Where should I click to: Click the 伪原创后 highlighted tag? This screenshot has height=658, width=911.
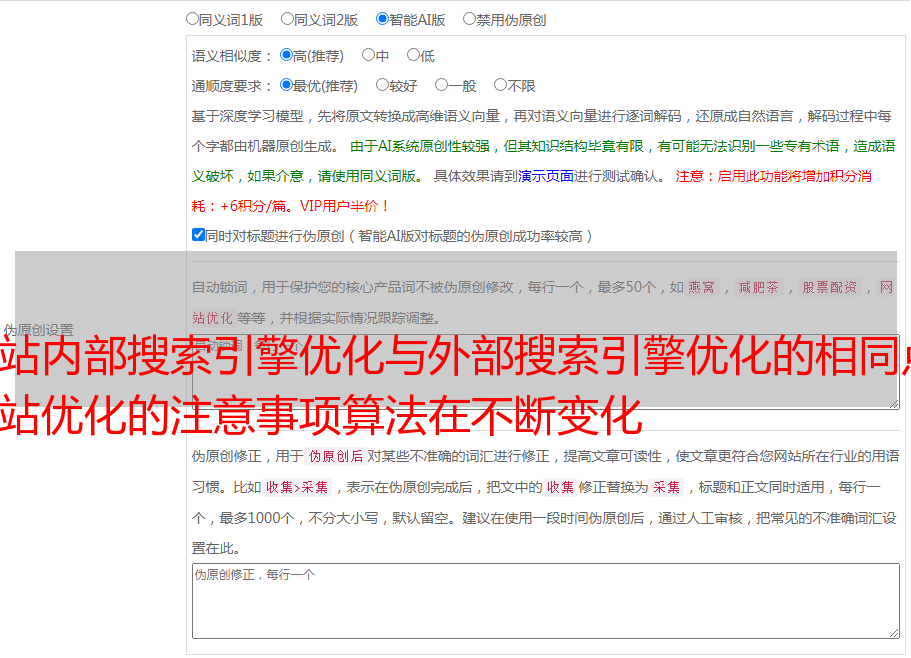(336, 456)
